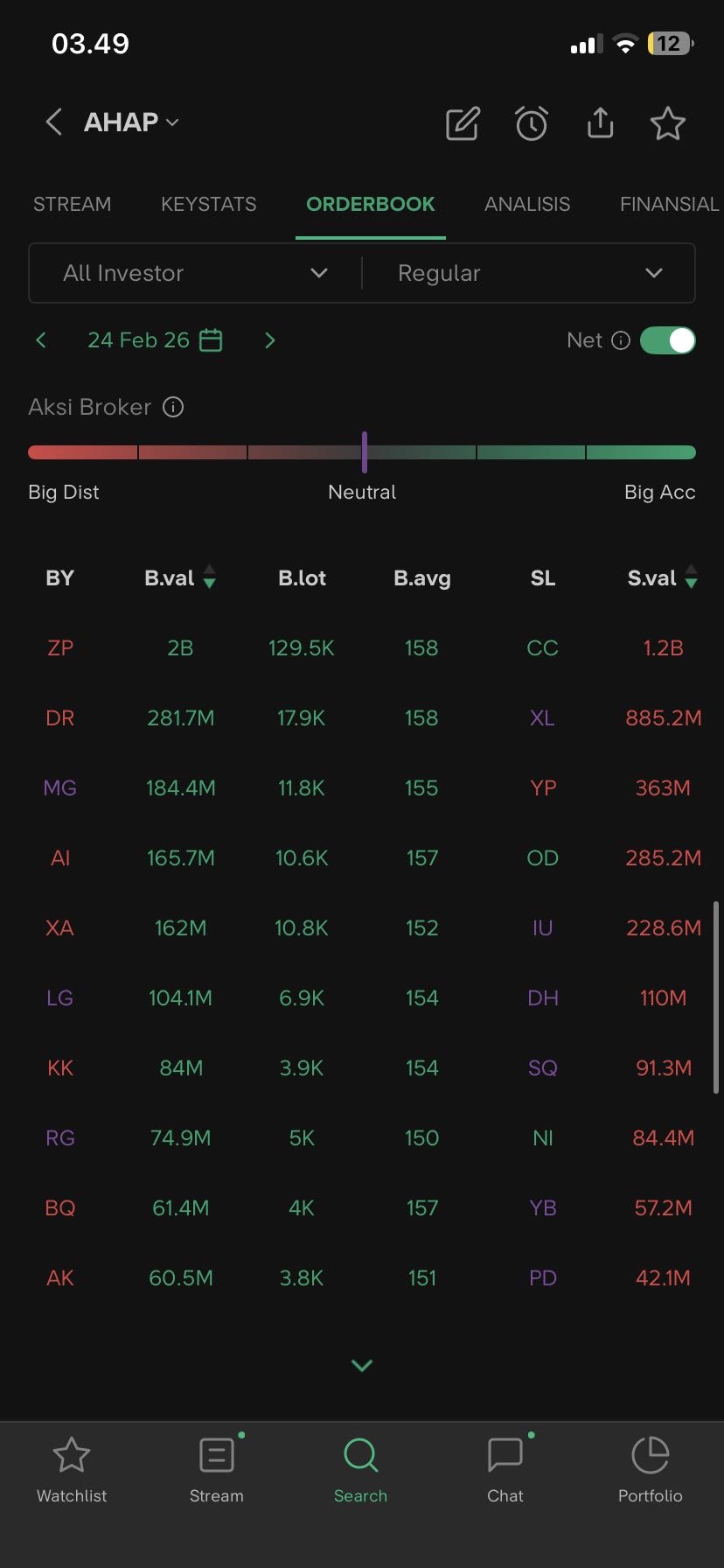Open the Regular market type dropdown

pos(529,273)
